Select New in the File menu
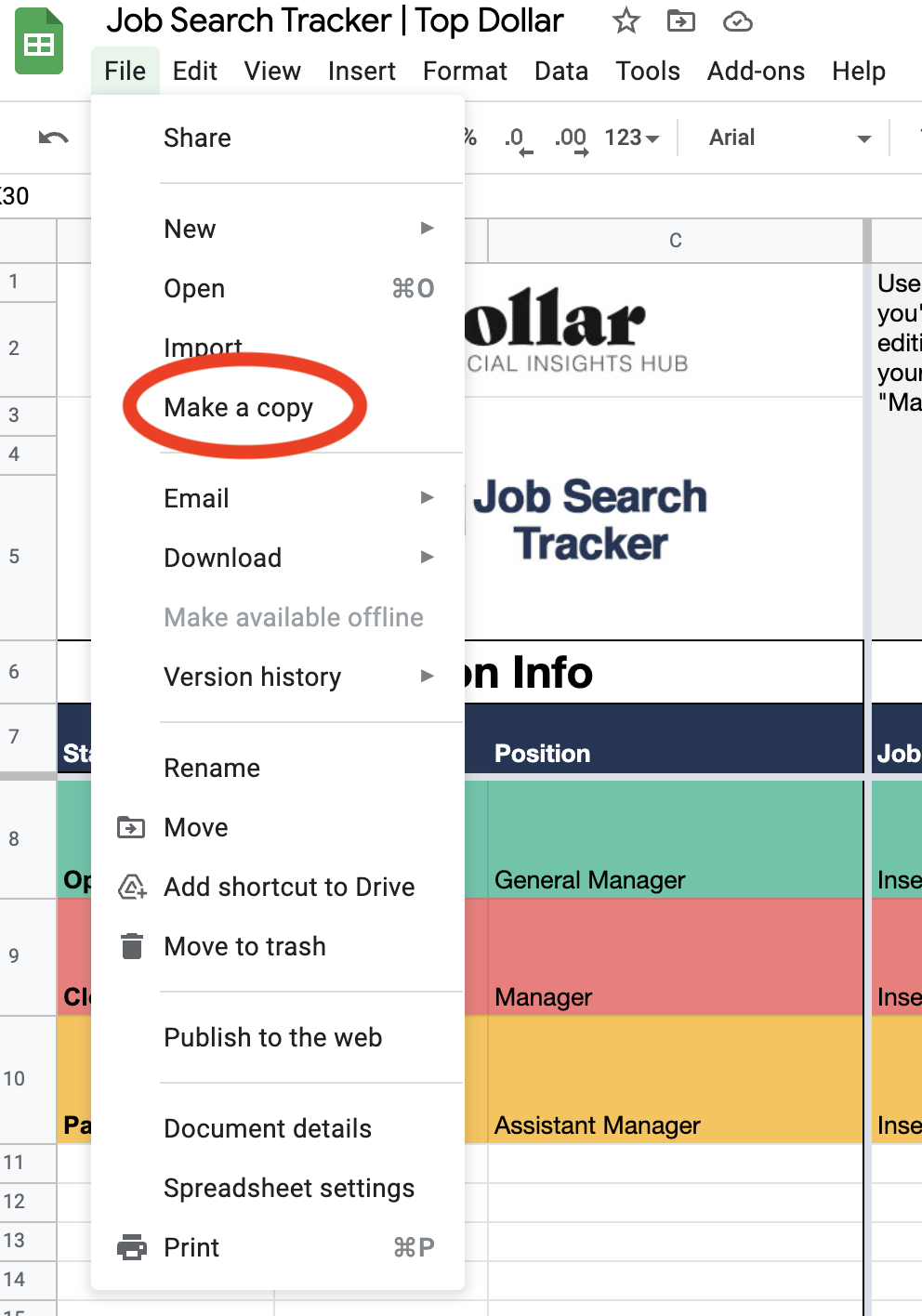Image resolution: width=922 pixels, height=1316 pixels. 278,229
